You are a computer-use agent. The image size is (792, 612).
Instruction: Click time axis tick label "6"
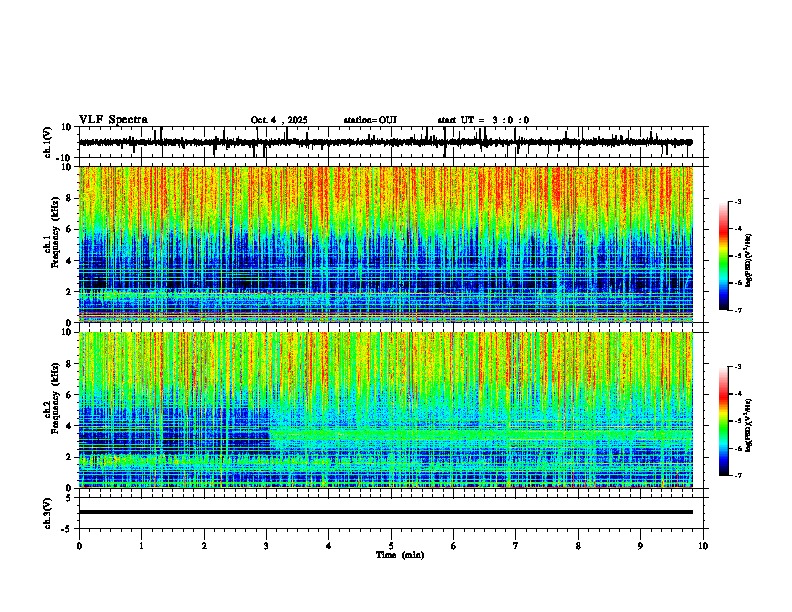454,546
